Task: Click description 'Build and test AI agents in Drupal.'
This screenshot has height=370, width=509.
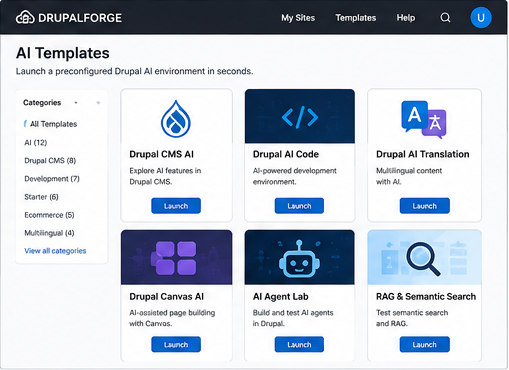Action: pos(293,318)
